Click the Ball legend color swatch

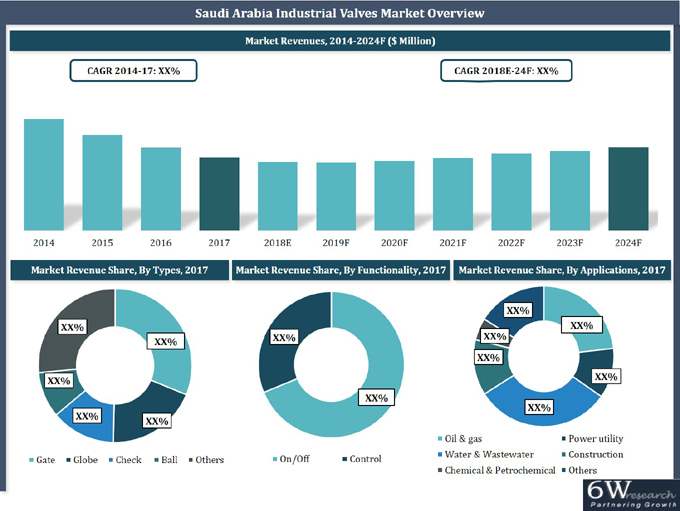coord(157,460)
